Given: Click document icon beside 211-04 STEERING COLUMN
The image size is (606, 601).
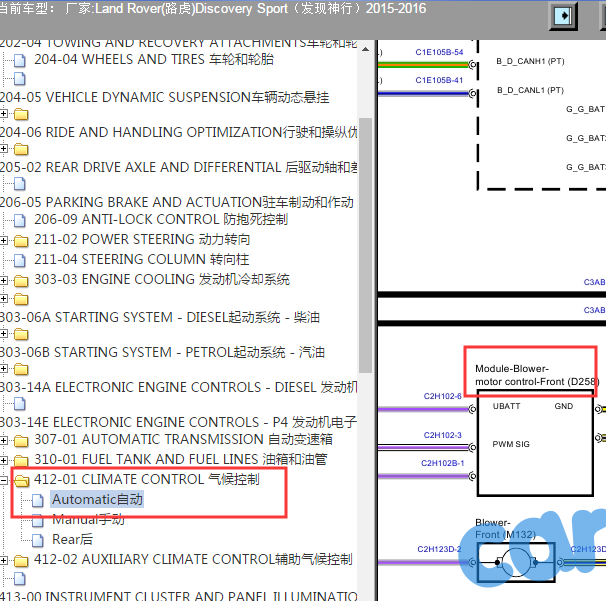Looking at the screenshot, I should pos(20,260).
